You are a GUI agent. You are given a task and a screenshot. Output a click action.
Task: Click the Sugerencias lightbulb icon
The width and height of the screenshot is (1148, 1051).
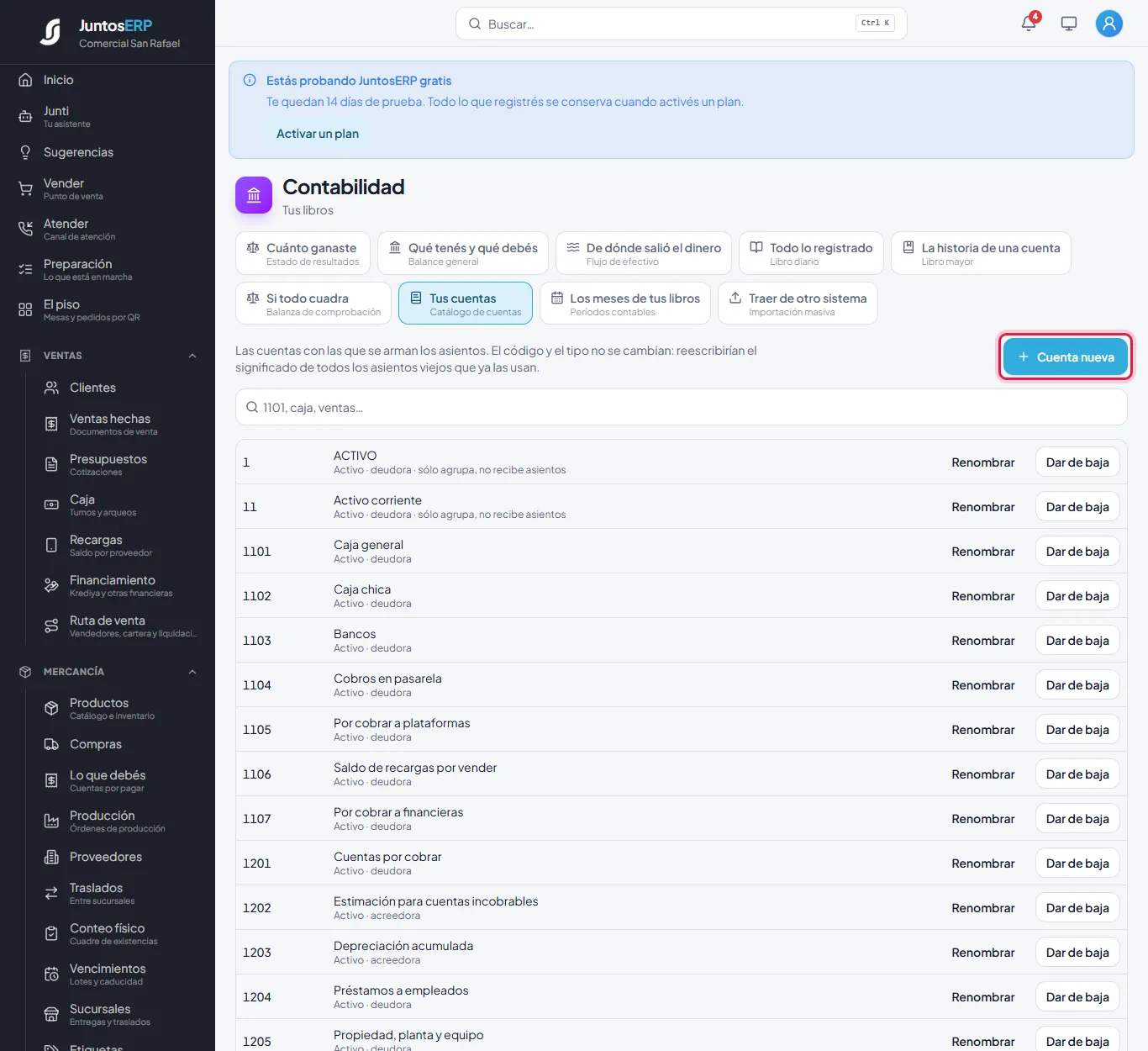25,152
